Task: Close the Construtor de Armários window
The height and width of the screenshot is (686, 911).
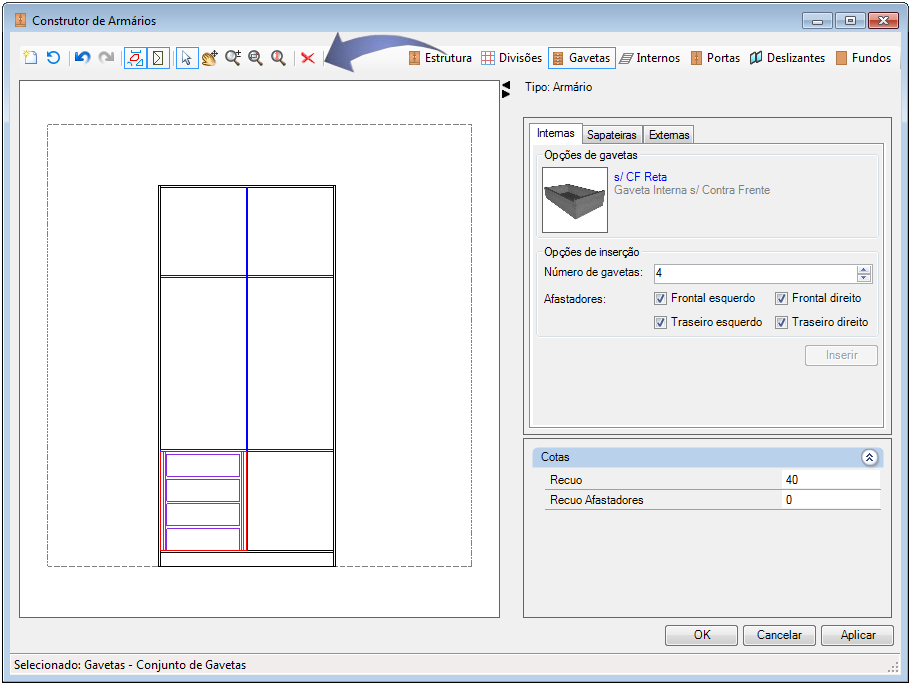Action: (883, 21)
